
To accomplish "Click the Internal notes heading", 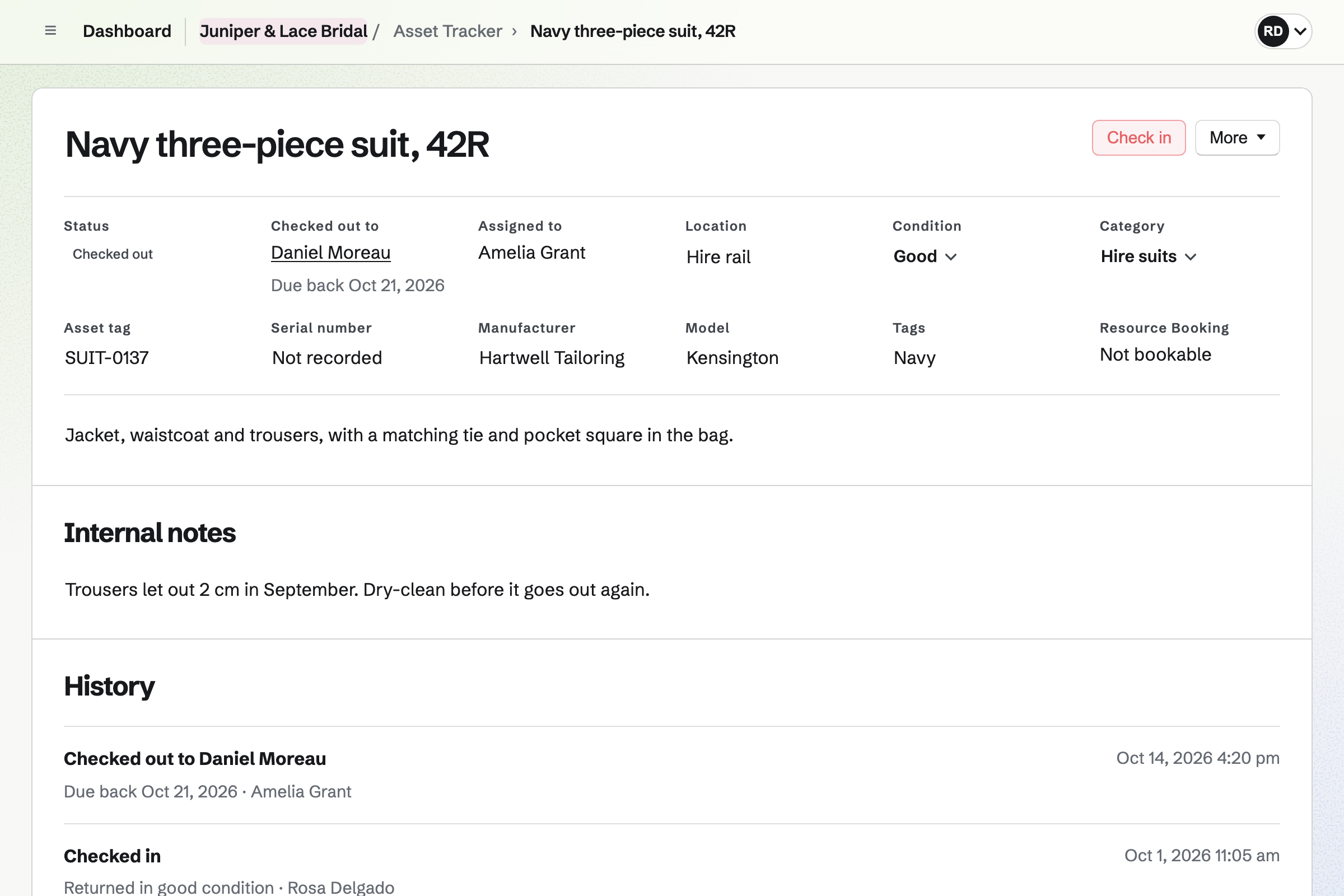I will coord(150,533).
